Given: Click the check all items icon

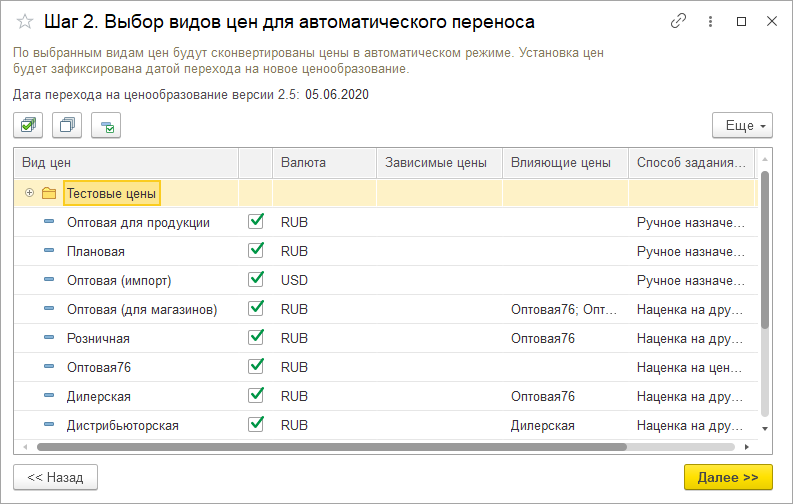Looking at the screenshot, I should tap(28, 125).
